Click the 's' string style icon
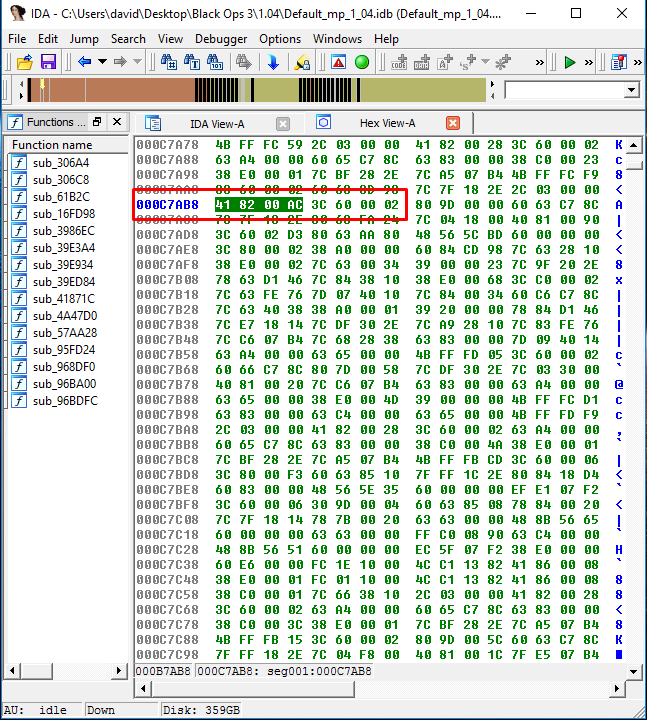This screenshot has width=647, height=720. point(468,62)
